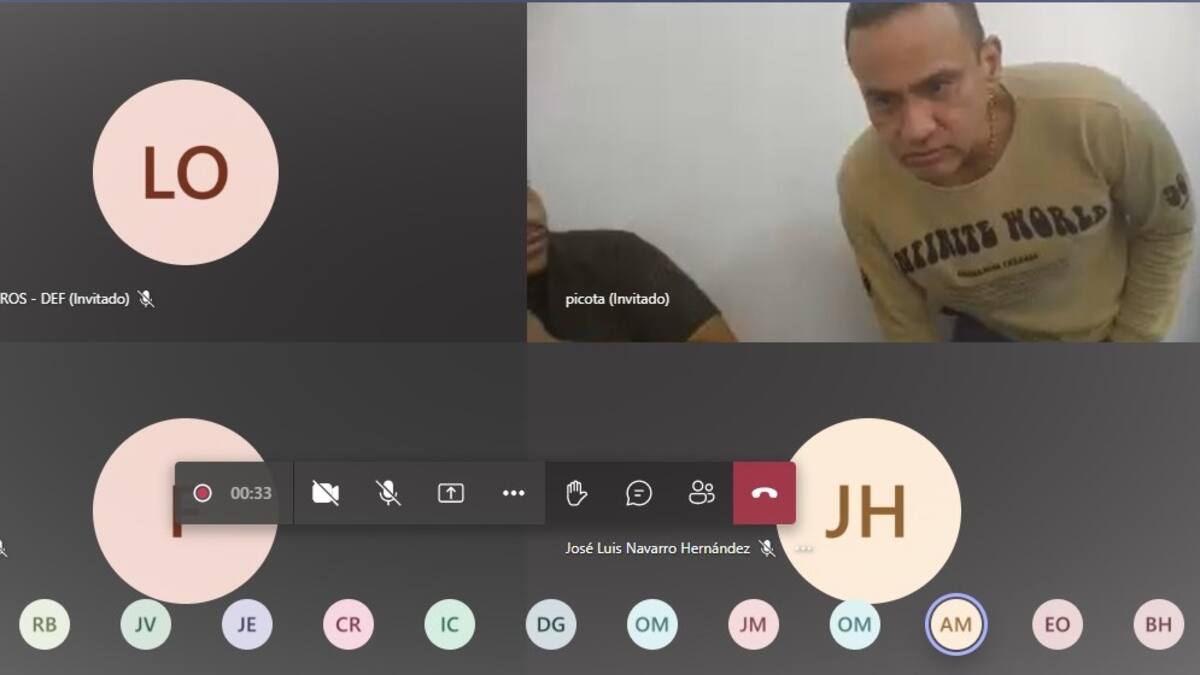Screen dimensions: 1200x675
Task: Click the BH participant avatar
Action: 1158,625
